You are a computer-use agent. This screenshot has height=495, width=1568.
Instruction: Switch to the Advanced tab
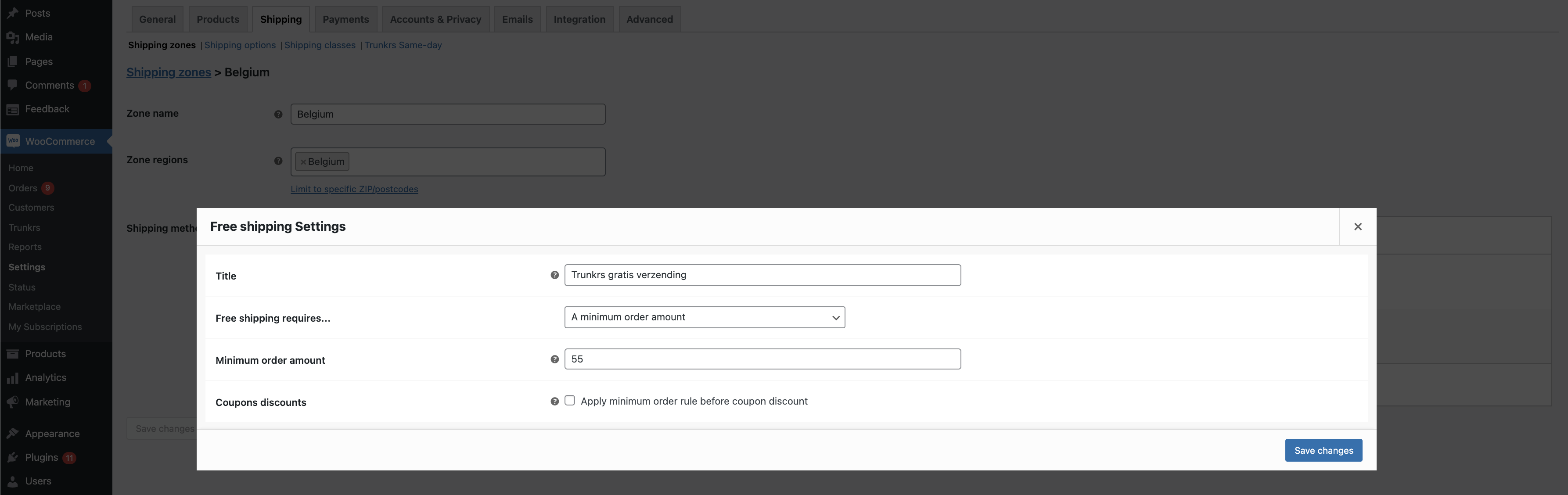point(649,18)
